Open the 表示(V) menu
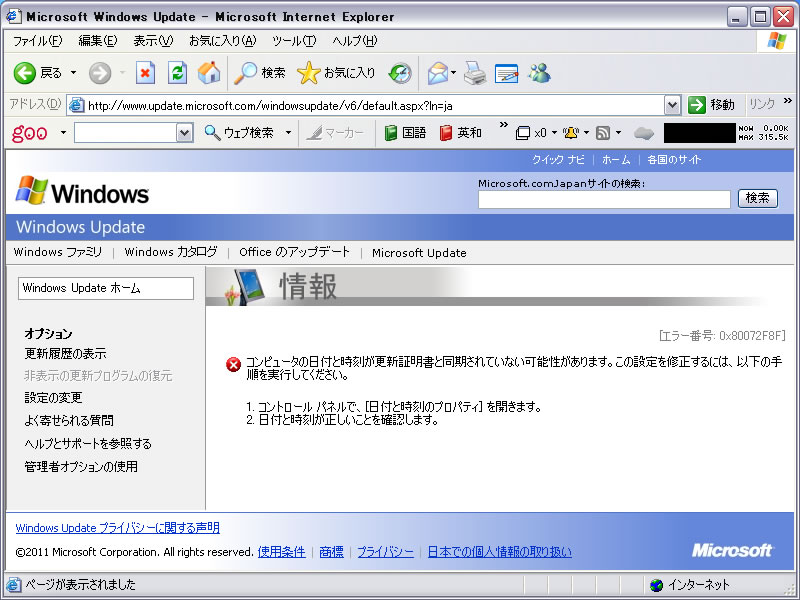 click(x=153, y=41)
